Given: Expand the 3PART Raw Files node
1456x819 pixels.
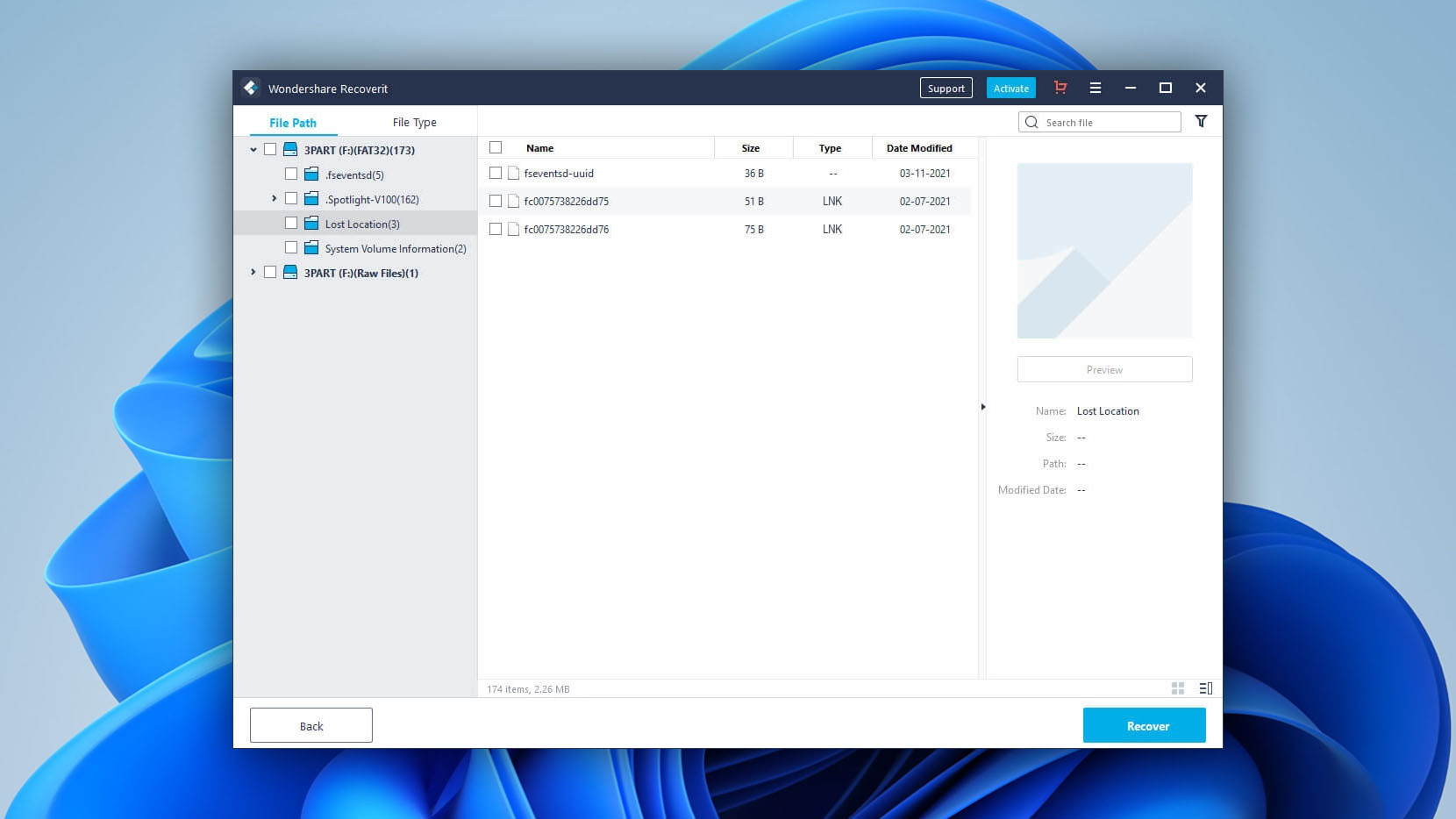Looking at the screenshot, I should pyautogui.click(x=253, y=273).
